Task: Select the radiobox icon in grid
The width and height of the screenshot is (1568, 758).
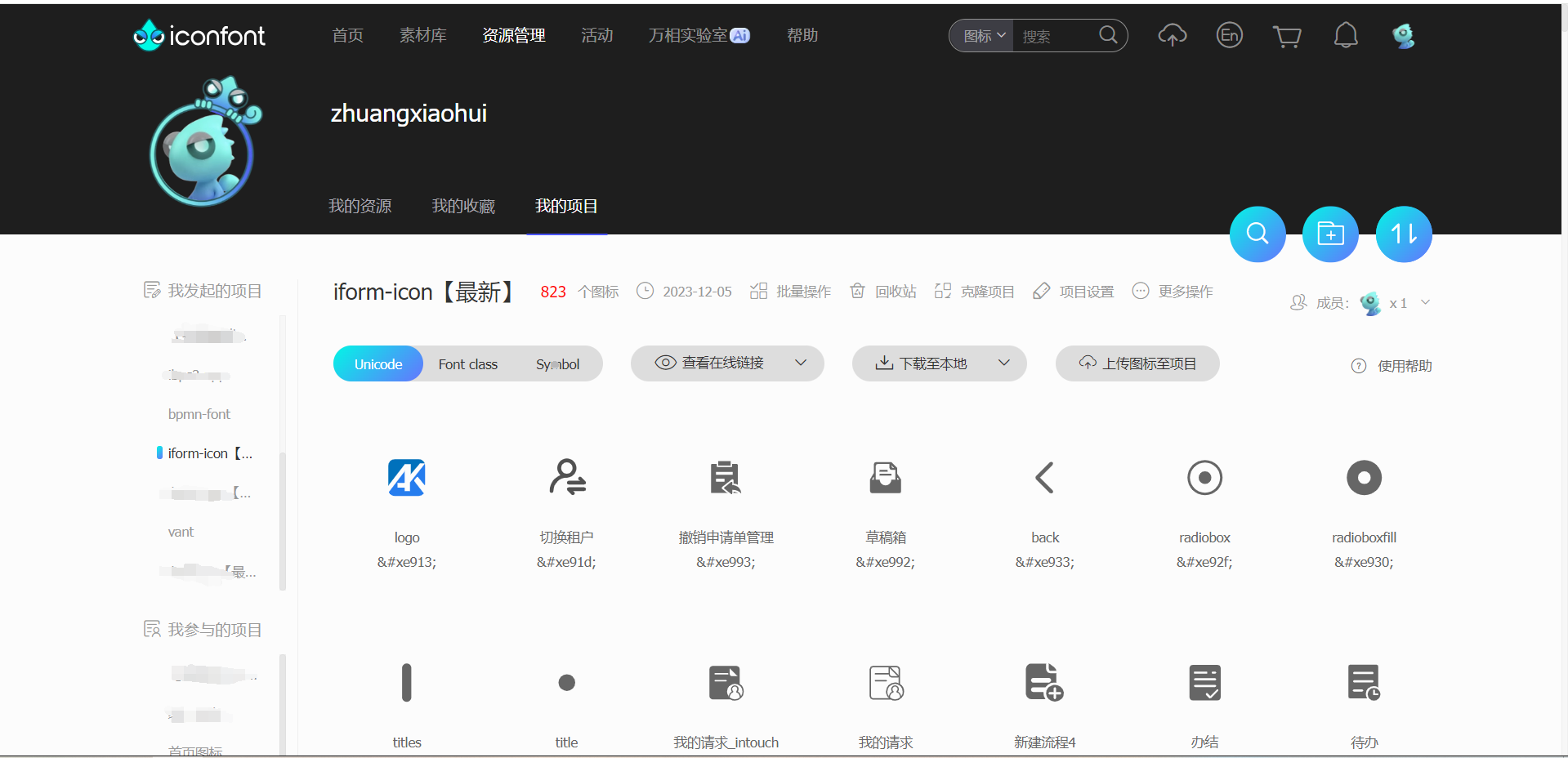Action: [x=1204, y=478]
